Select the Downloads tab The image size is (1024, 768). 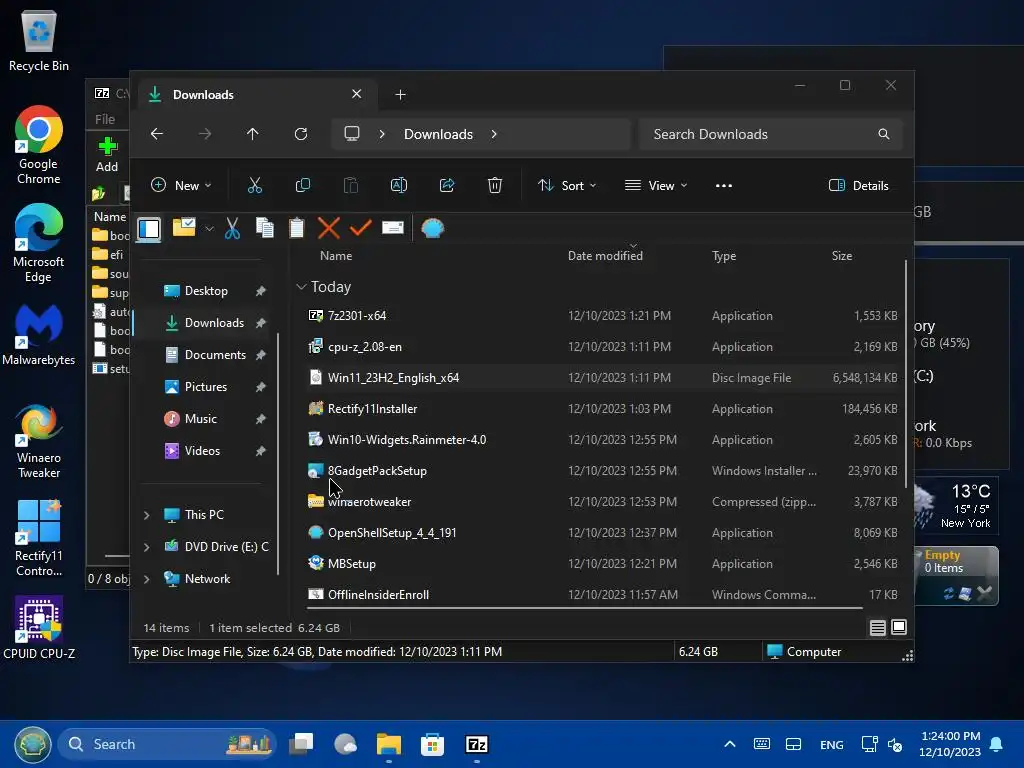click(x=255, y=95)
